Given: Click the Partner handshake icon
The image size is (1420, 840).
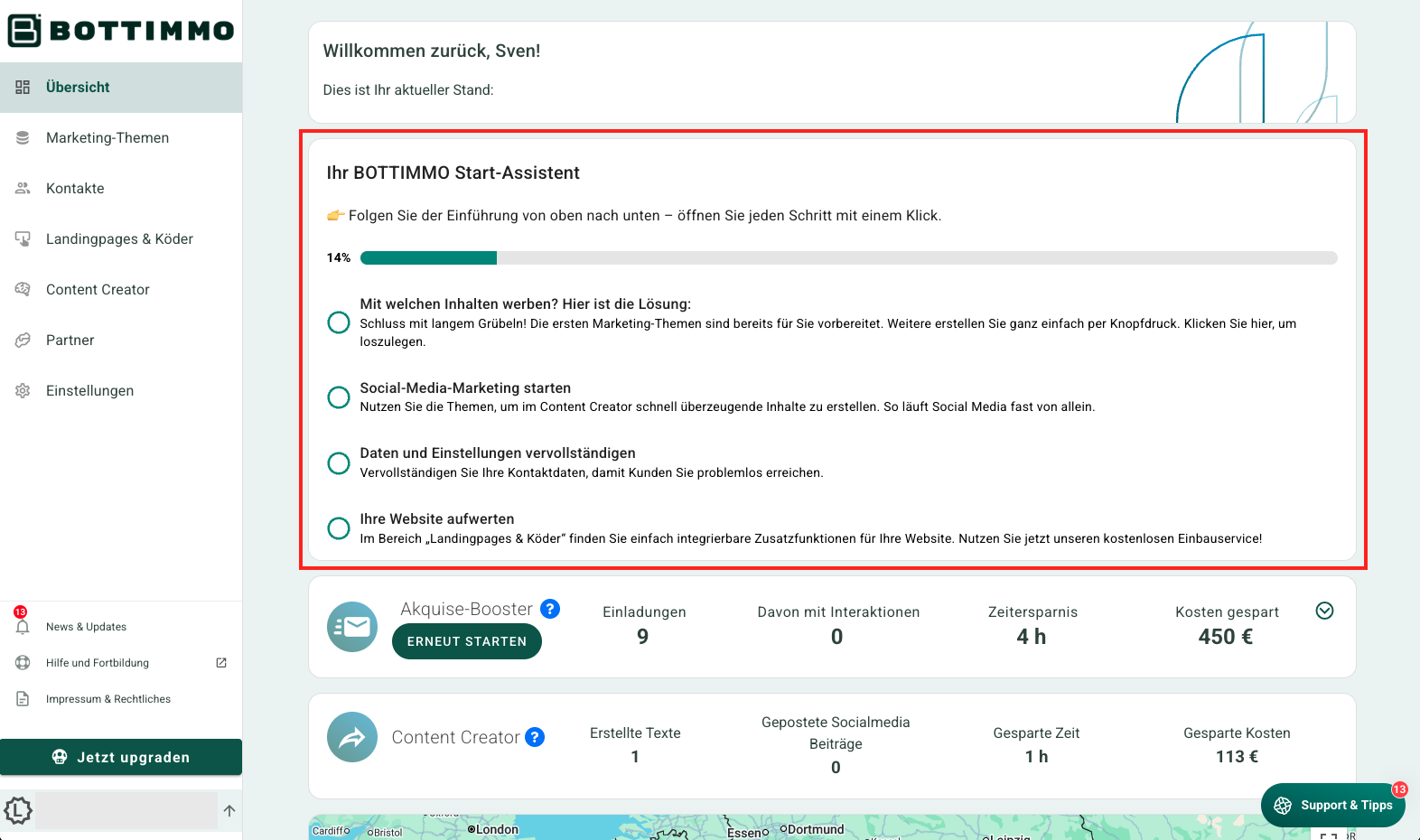Looking at the screenshot, I should 23,341.
